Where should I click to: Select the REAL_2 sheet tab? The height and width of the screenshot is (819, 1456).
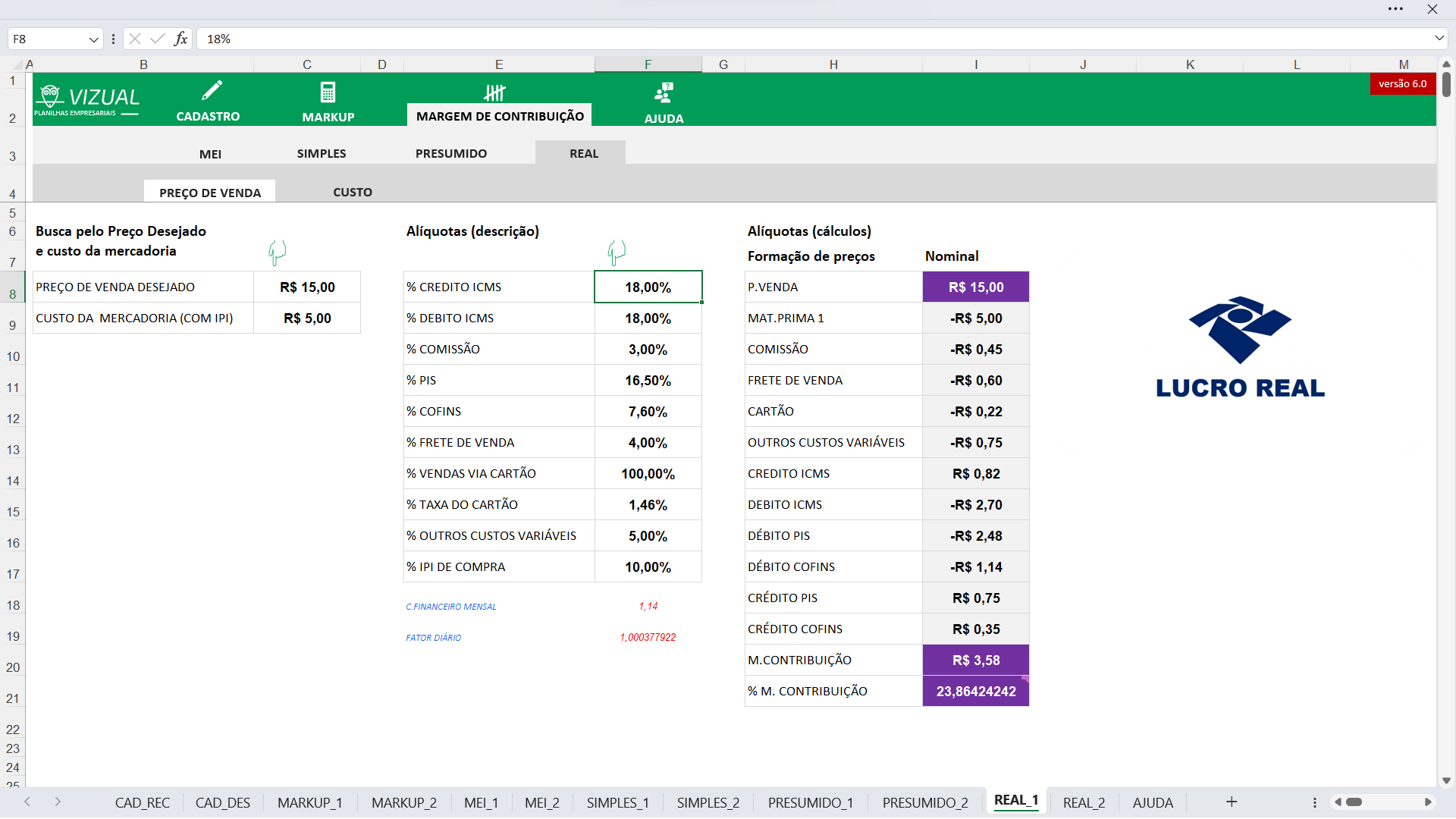1084,802
